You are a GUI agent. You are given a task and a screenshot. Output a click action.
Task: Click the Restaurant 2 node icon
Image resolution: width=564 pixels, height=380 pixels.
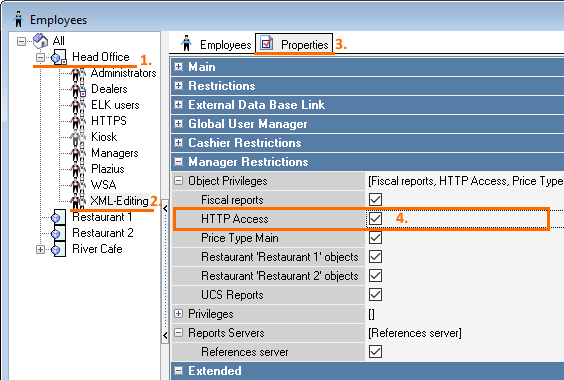coord(58,233)
